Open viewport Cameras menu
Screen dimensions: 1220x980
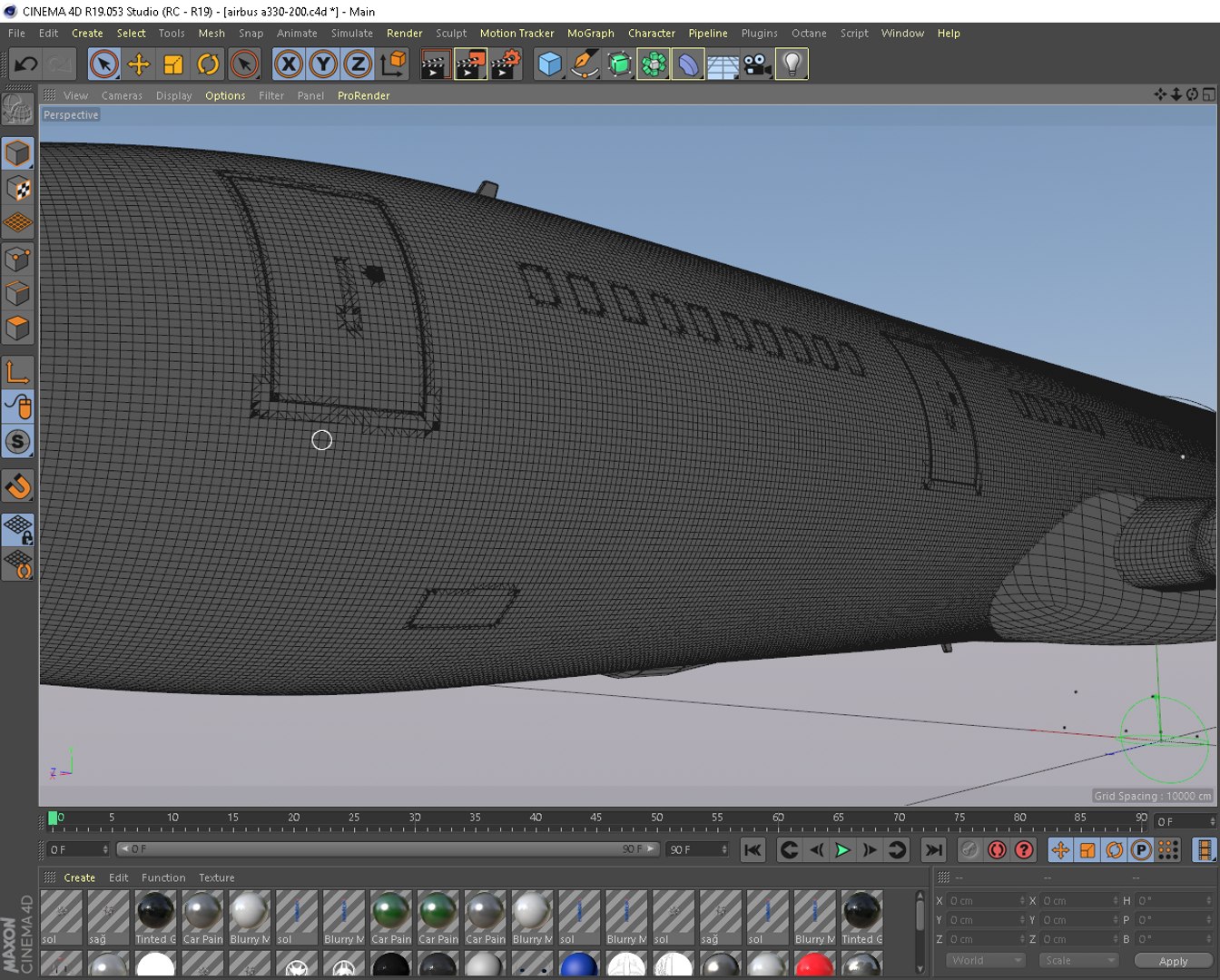pyautogui.click(x=122, y=95)
